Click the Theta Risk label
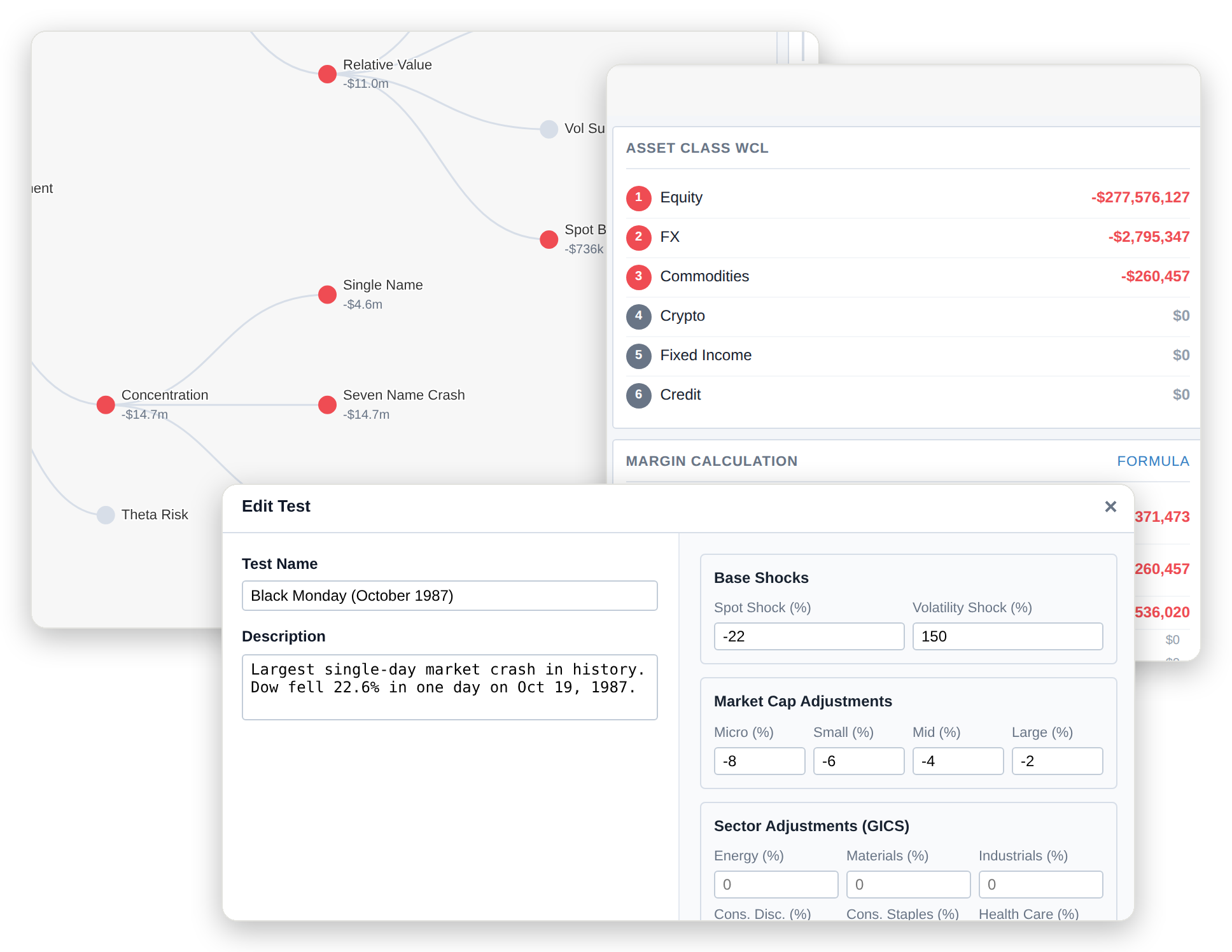The height and width of the screenshot is (952, 1232). 155,515
